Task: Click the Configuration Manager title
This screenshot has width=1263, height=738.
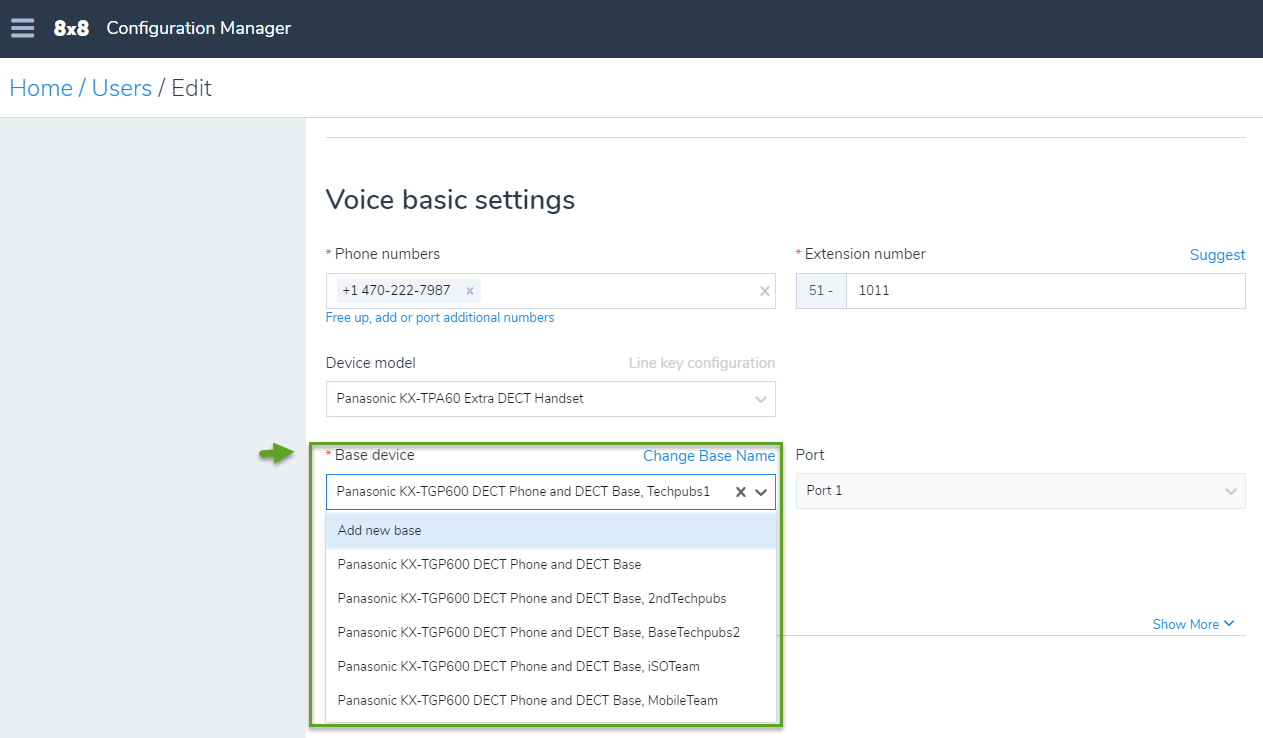Action: tap(198, 28)
